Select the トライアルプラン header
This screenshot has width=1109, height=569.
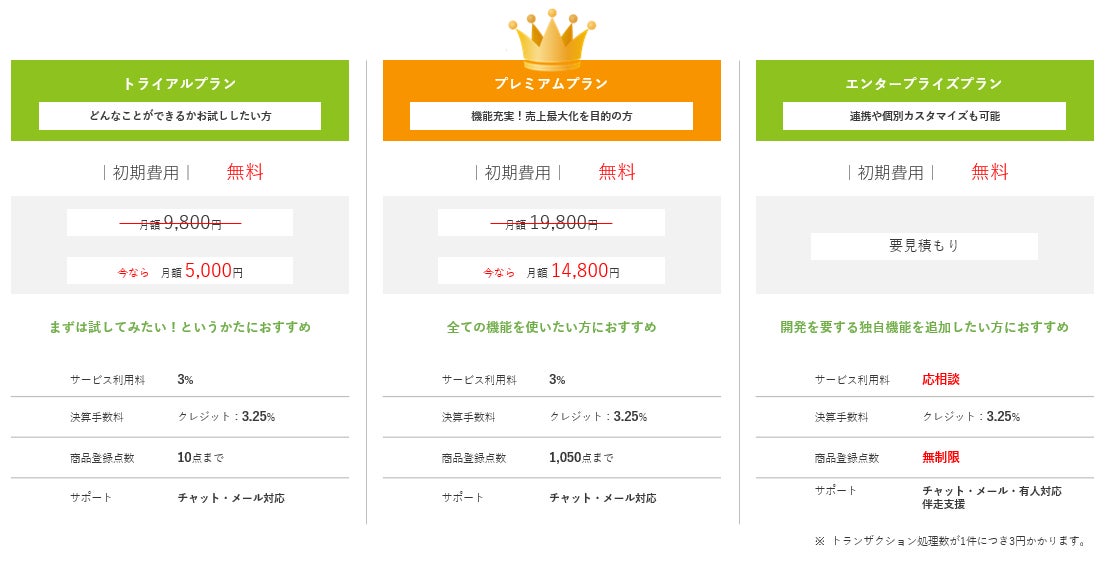(x=180, y=83)
